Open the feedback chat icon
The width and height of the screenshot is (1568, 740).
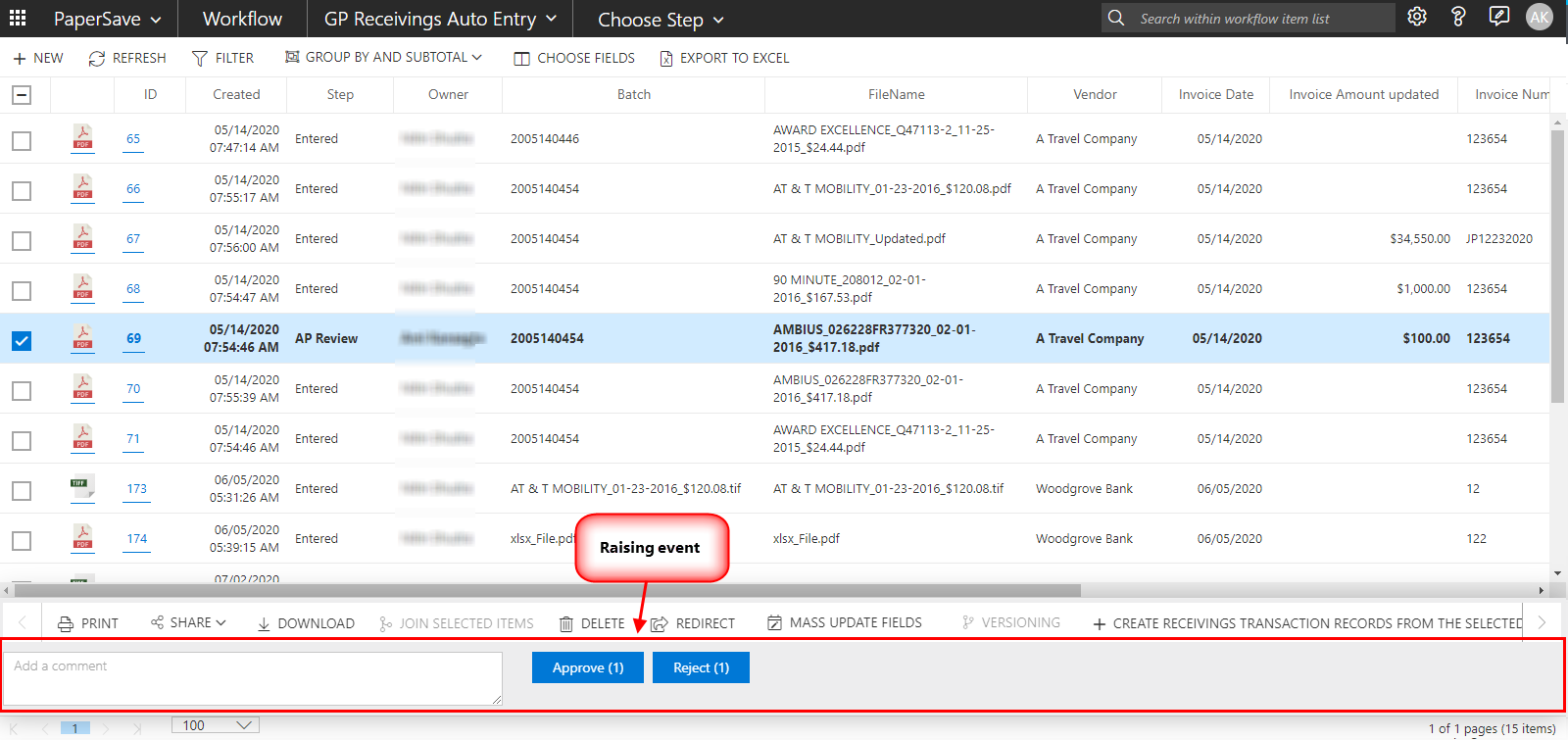(1498, 17)
